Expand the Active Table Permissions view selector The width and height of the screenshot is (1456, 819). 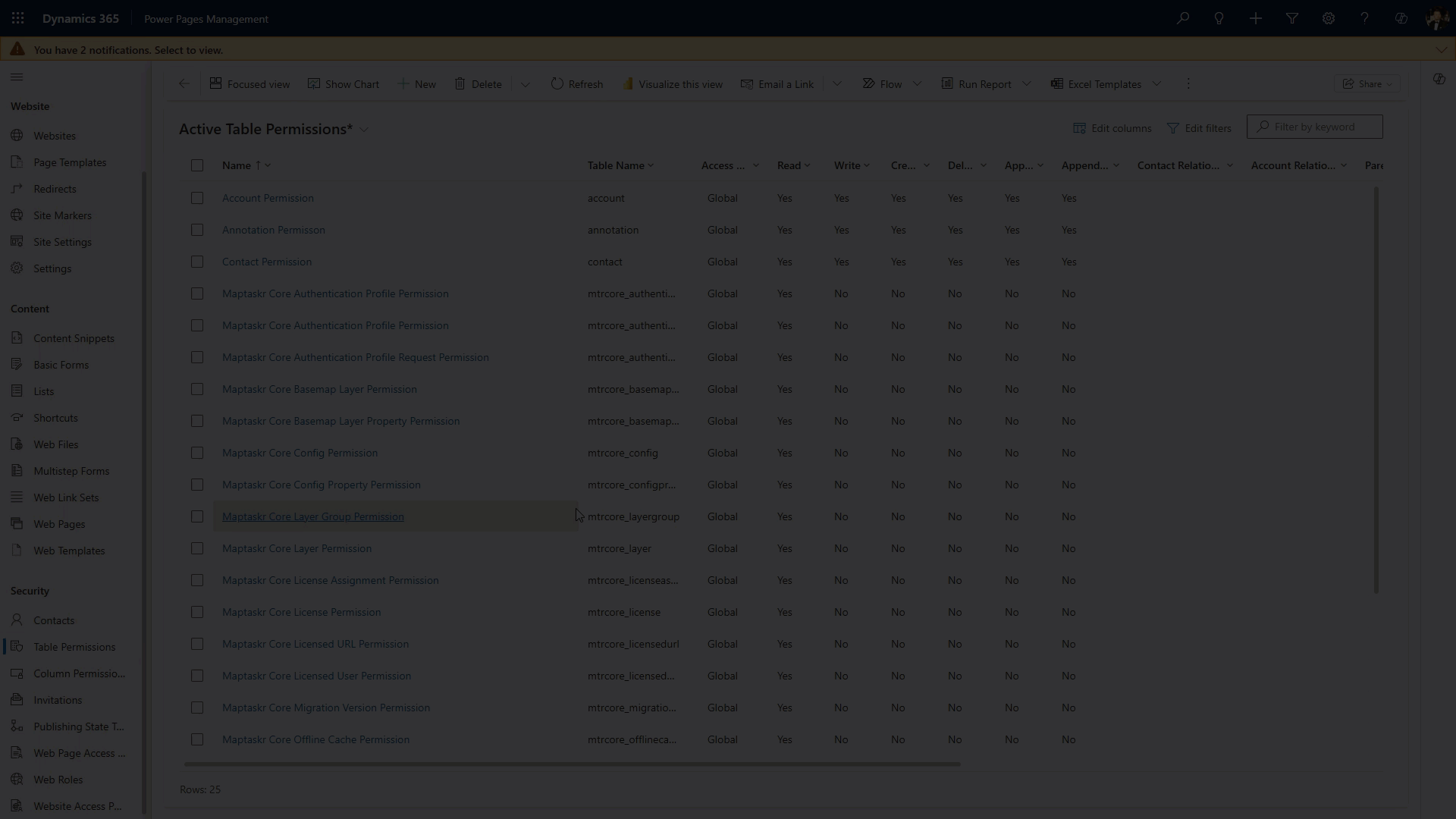(365, 130)
